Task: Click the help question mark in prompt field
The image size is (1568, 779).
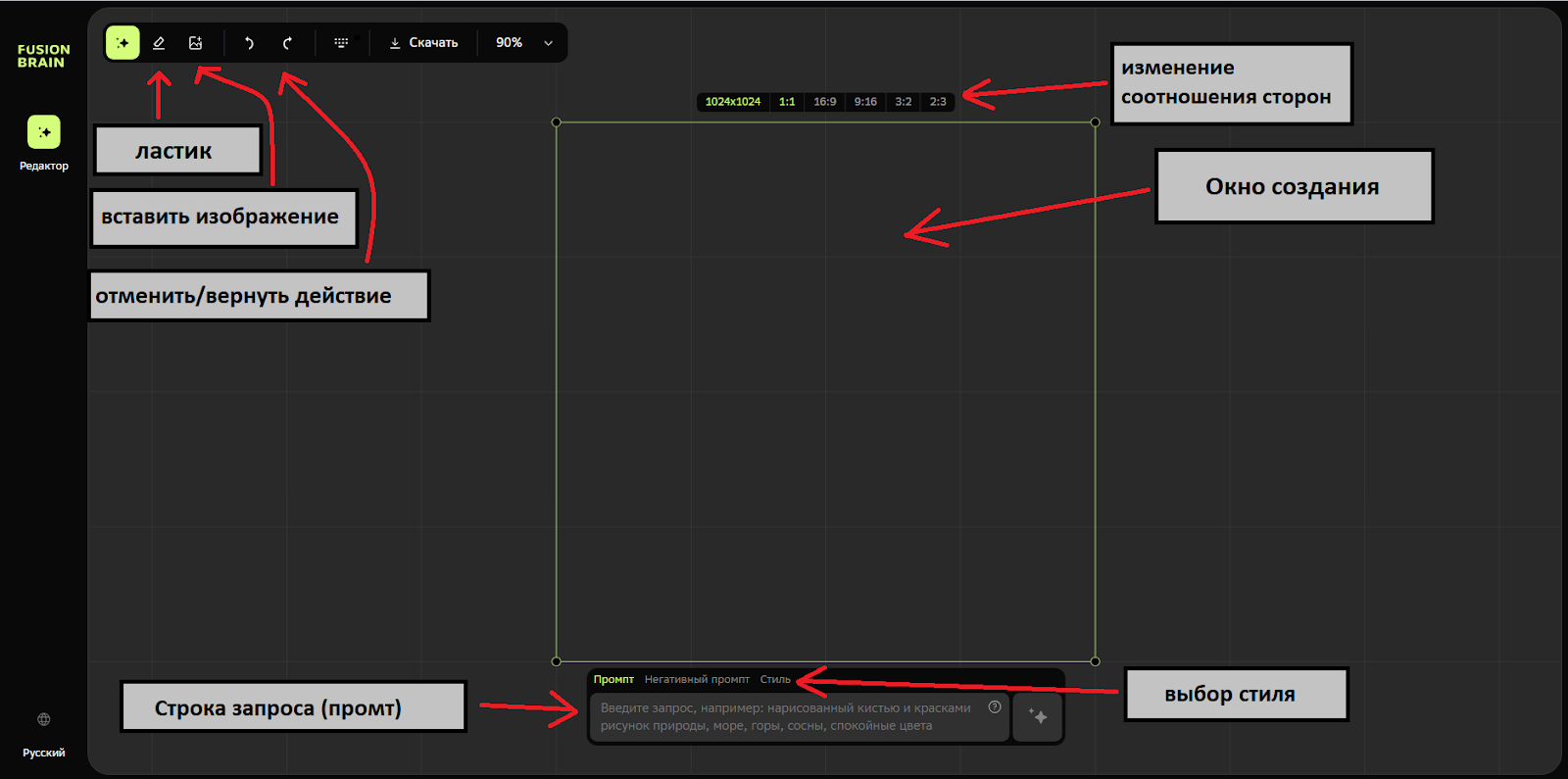Action: point(995,707)
